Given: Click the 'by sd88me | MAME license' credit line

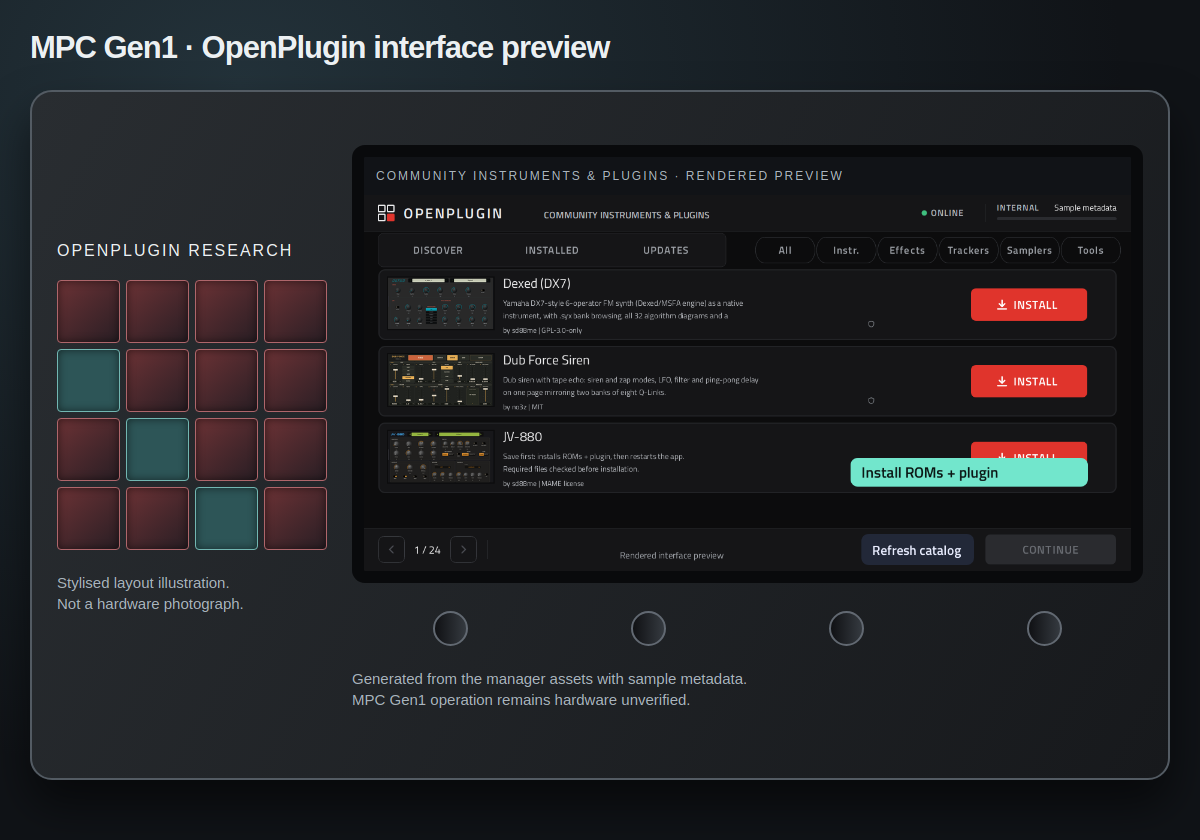Looking at the screenshot, I should (543, 483).
